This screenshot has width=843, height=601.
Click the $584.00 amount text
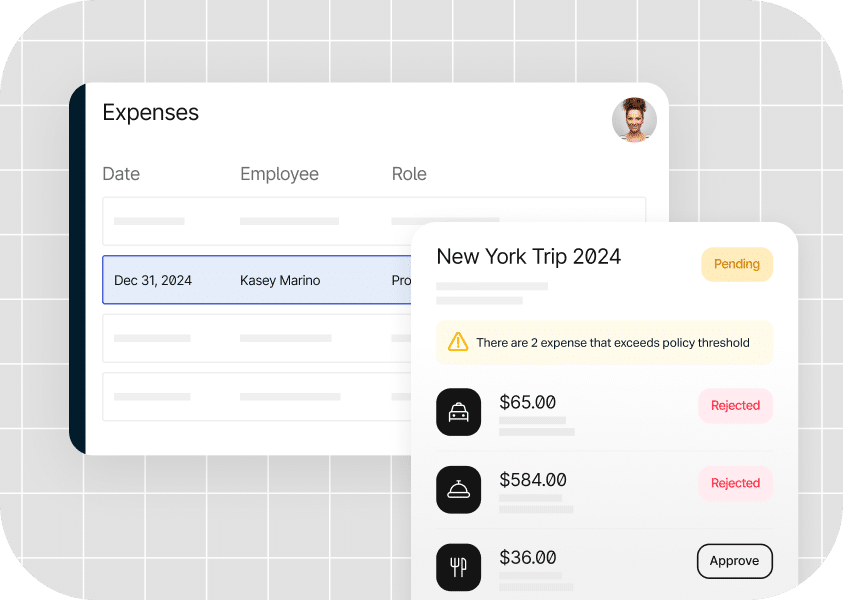(x=533, y=480)
